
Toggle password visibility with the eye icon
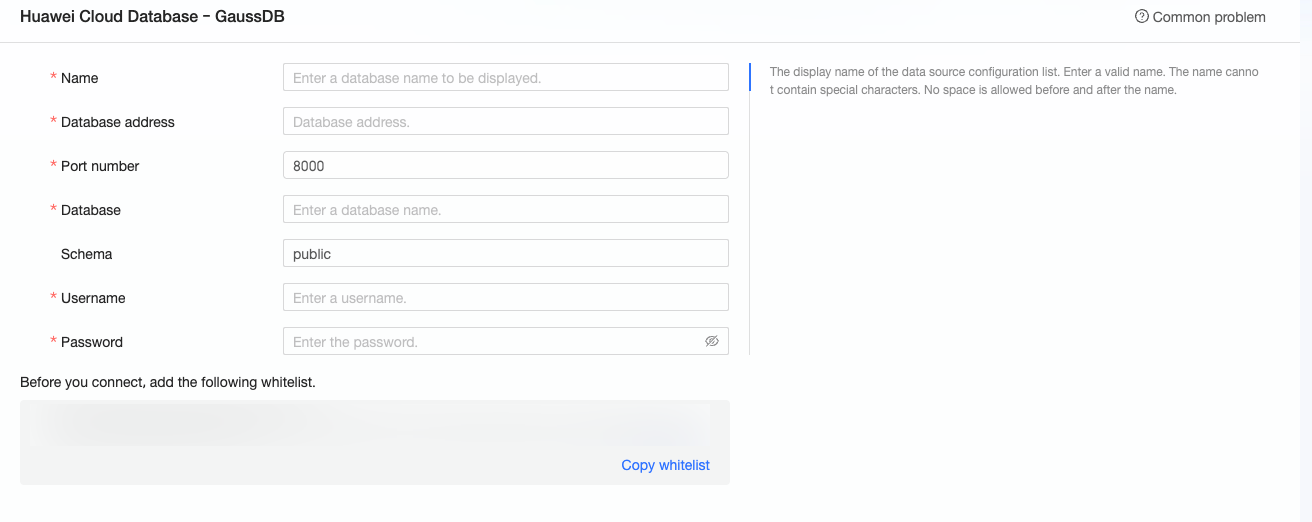click(712, 341)
